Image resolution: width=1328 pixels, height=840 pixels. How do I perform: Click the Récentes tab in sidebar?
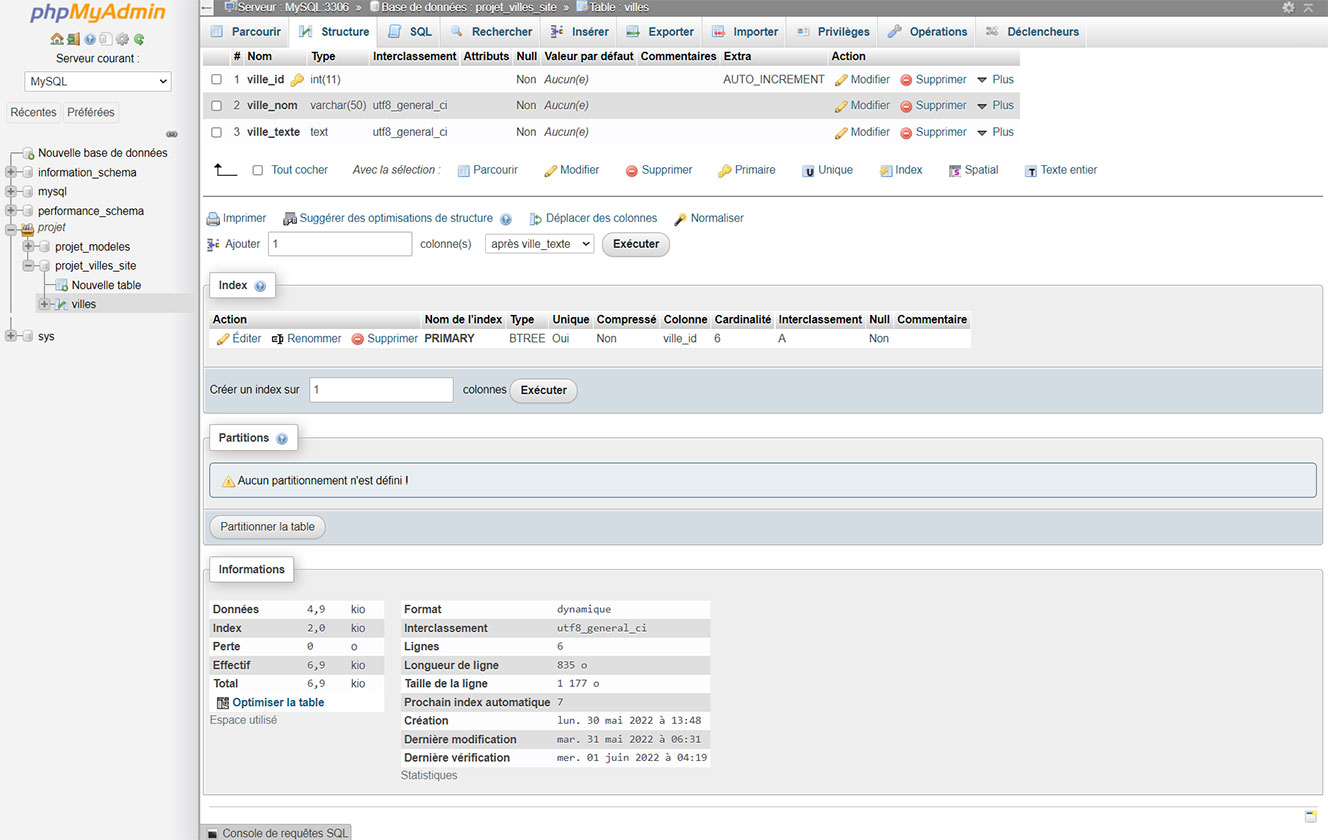pos(33,112)
